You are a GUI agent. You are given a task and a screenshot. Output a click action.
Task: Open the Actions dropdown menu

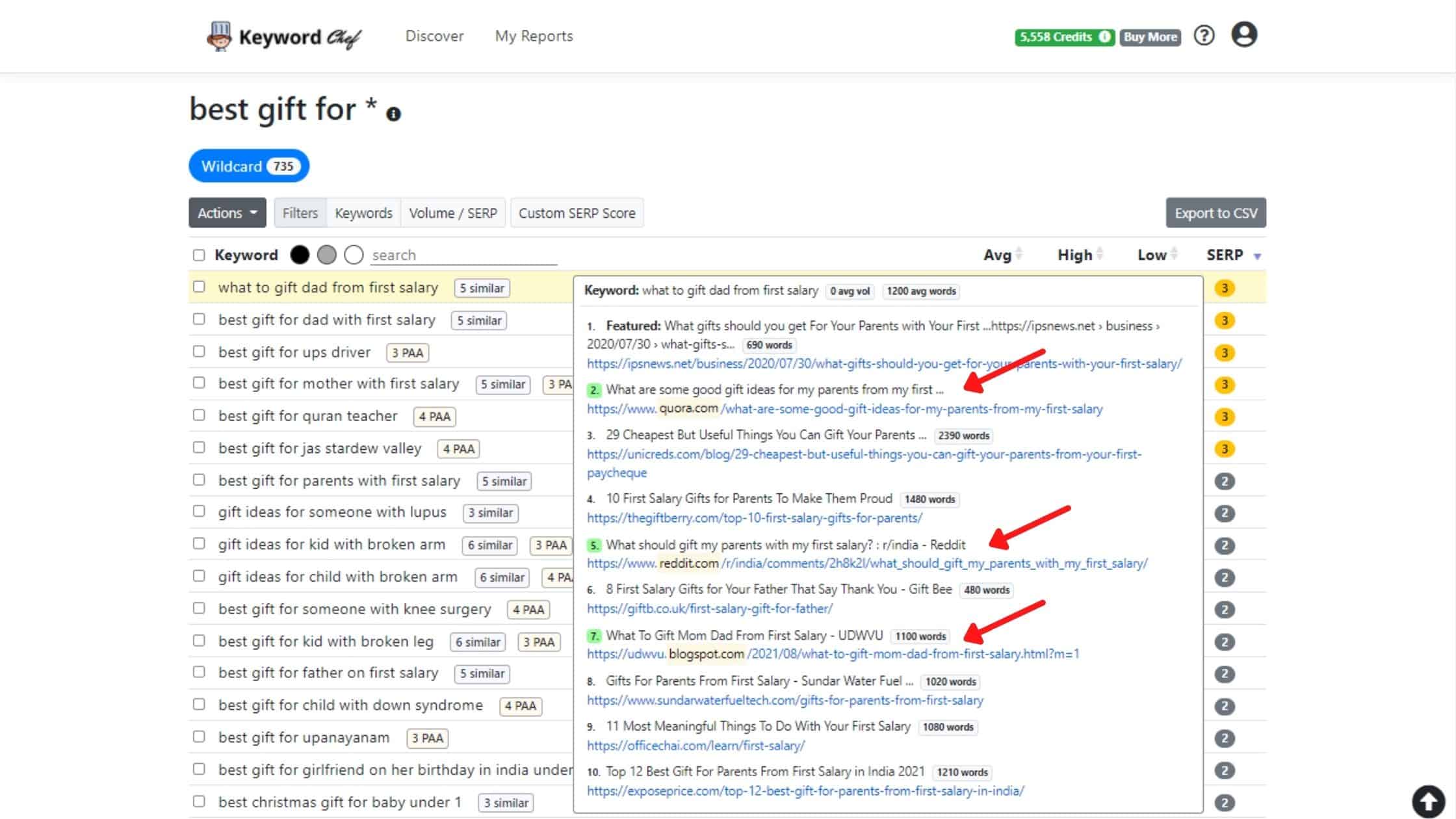click(x=227, y=213)
